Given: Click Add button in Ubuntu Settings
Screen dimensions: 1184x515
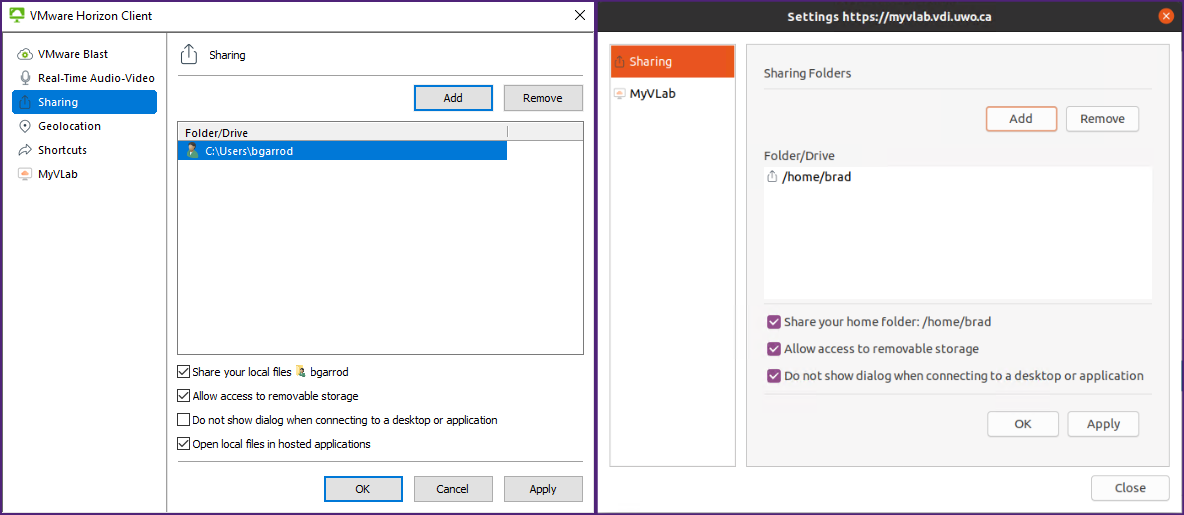Looking at the screenshot, I should pos(1021,119).
